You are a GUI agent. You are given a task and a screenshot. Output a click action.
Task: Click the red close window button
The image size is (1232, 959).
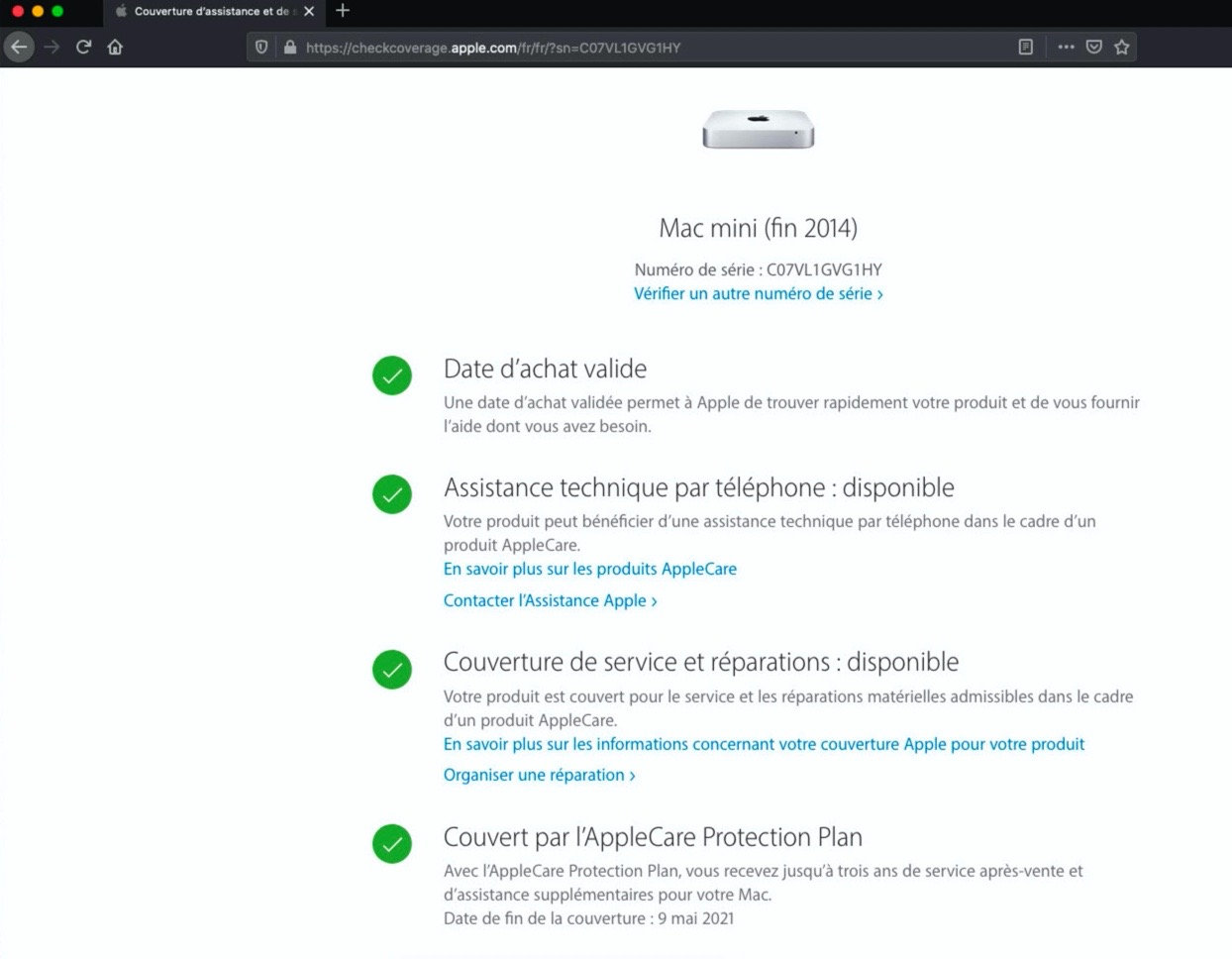click(18, 11)
